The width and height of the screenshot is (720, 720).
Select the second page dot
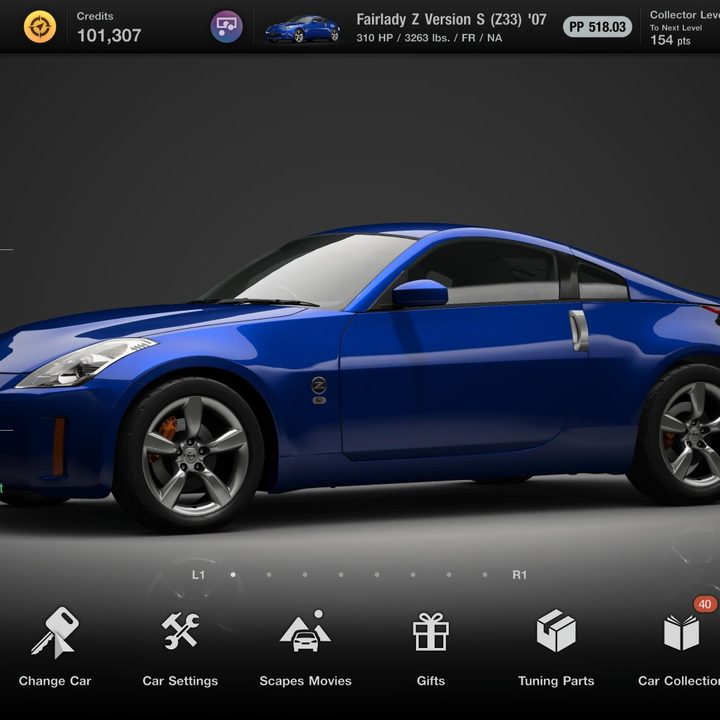(x=269, y=574)
